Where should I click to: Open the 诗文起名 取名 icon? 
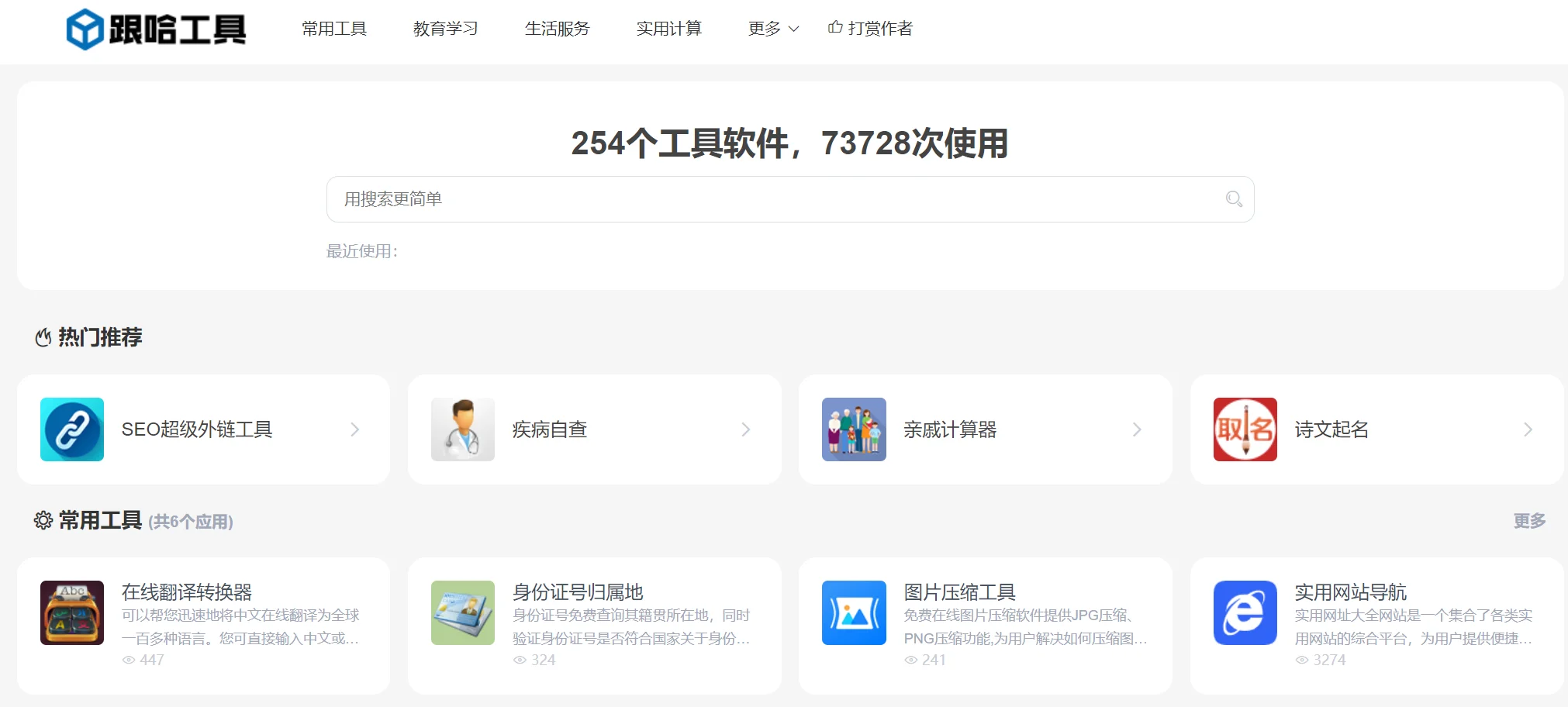click(x=1245, y=429)
